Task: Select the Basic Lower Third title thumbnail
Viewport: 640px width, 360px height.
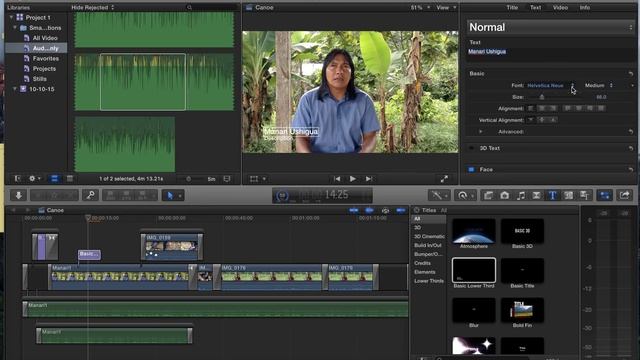Action: pyautogui.click(x=474, y=270)
